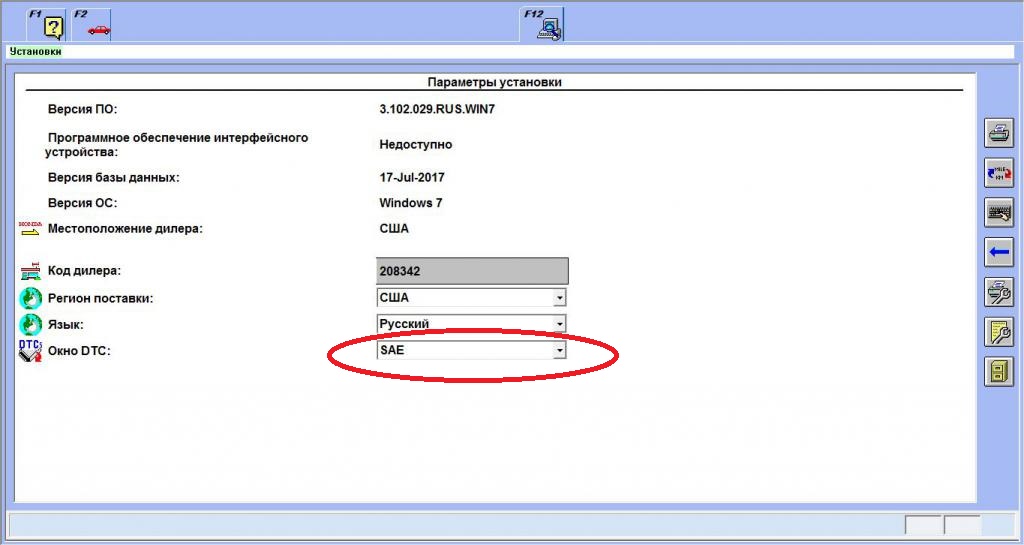Click the printer icon in the side toolbar
This screenshot has width=1024, height=545.
(999, 134)
